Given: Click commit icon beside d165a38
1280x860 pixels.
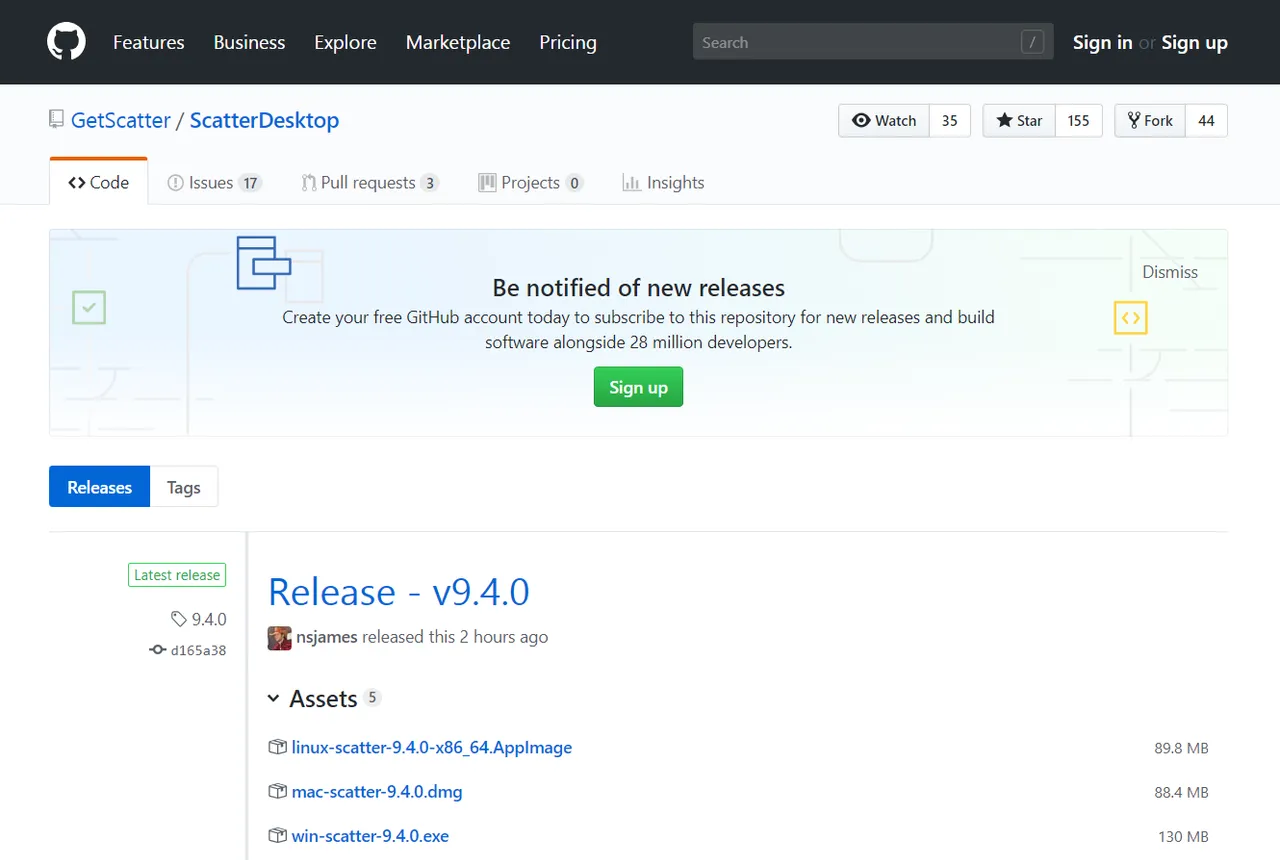Looking at the screenshot, I should (x=157, y=650).
